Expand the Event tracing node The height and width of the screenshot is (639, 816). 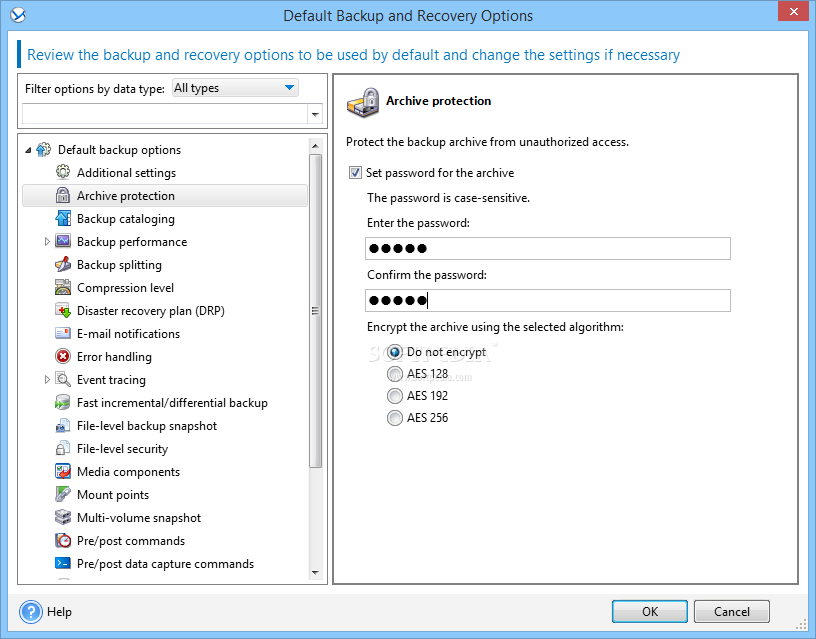[47, 380]
